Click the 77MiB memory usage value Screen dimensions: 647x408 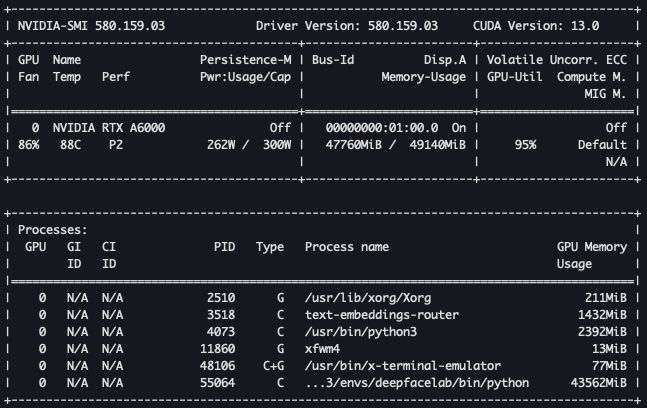[609, 366]
